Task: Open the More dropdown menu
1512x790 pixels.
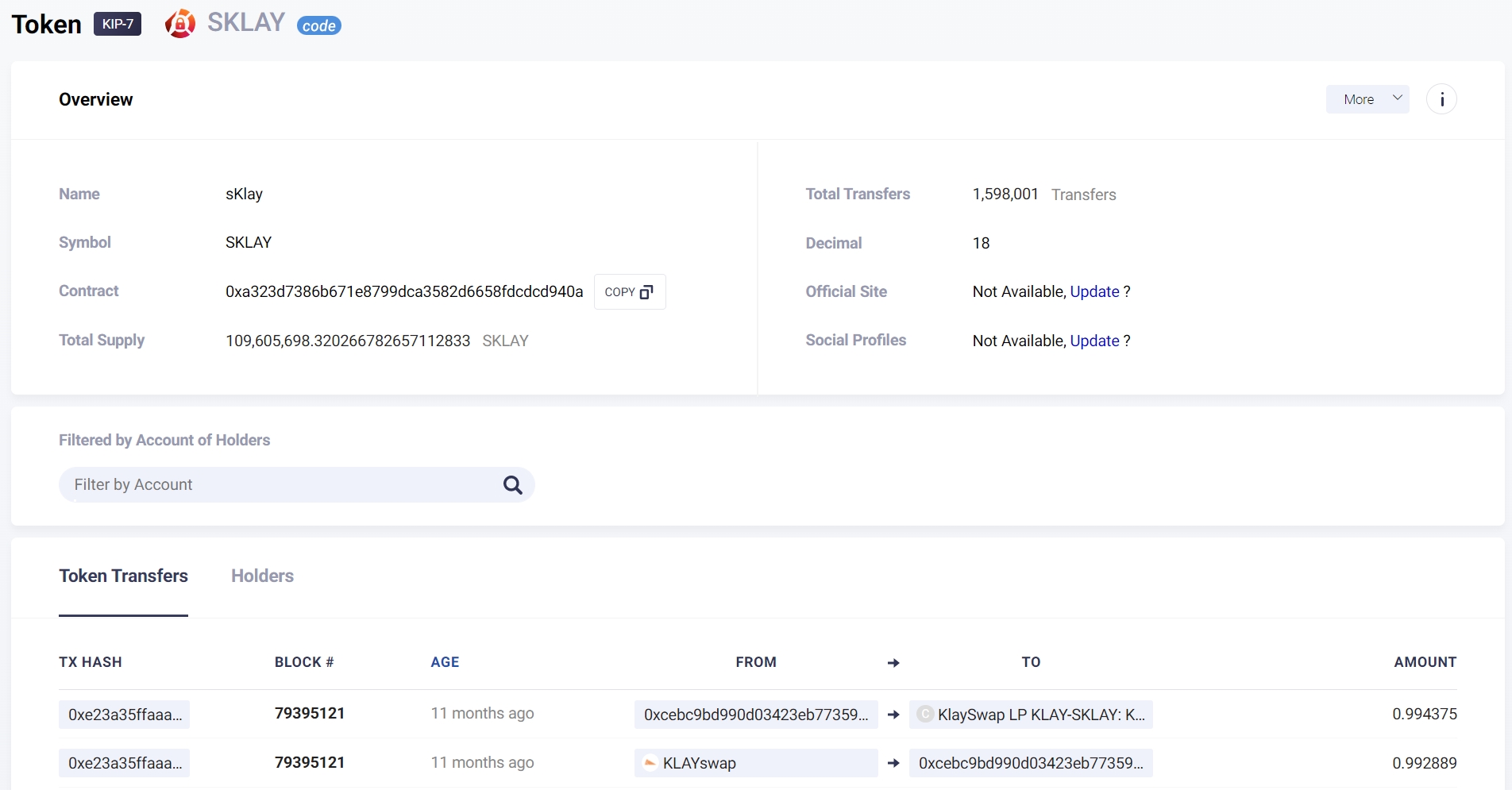Action: tap(1367, 99)
